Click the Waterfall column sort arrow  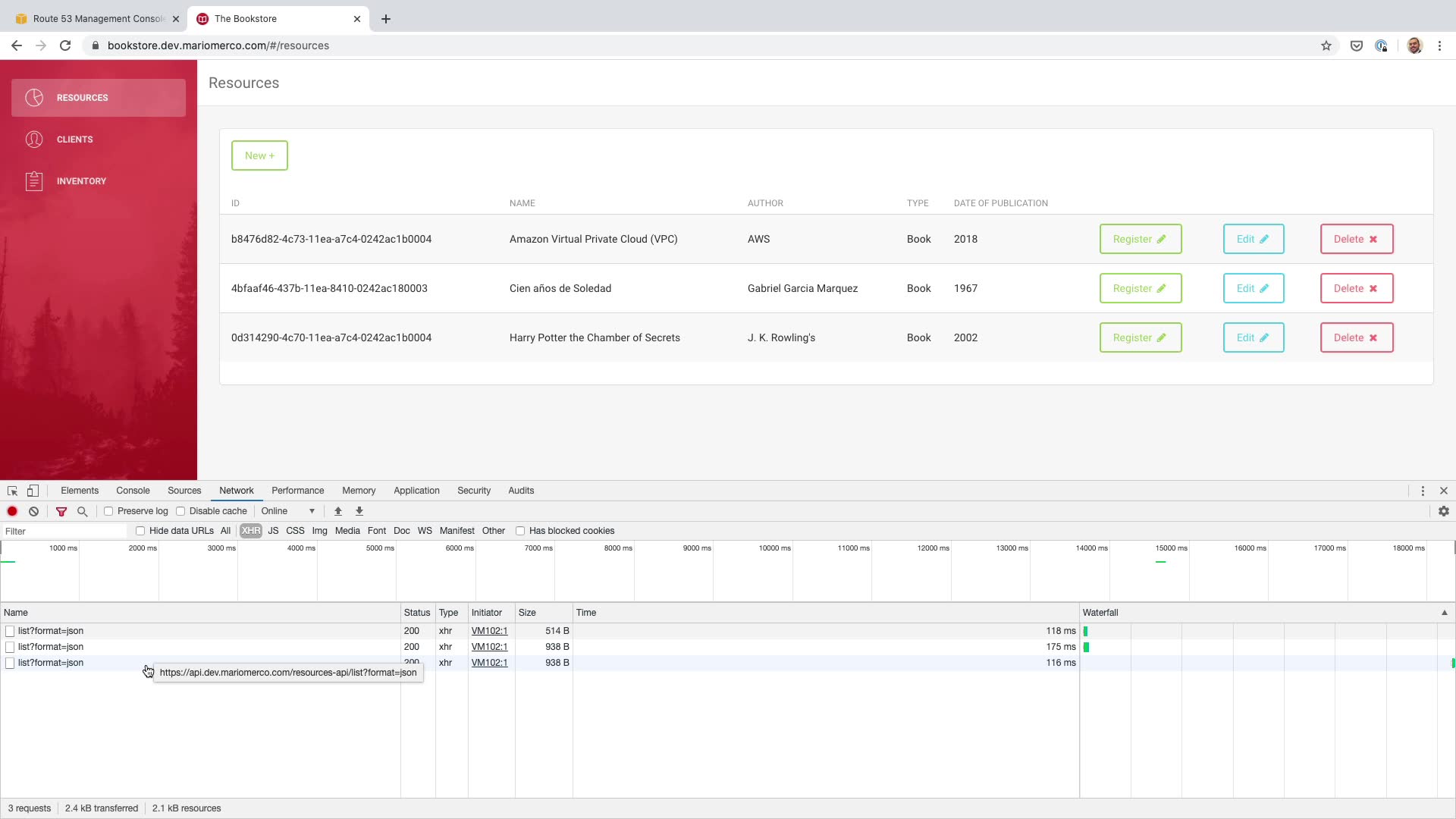coord(1444,613)
